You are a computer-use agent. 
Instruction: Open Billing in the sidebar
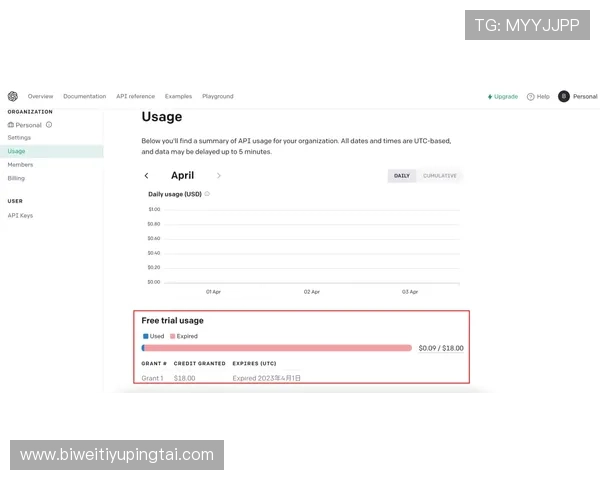[16, 178]
